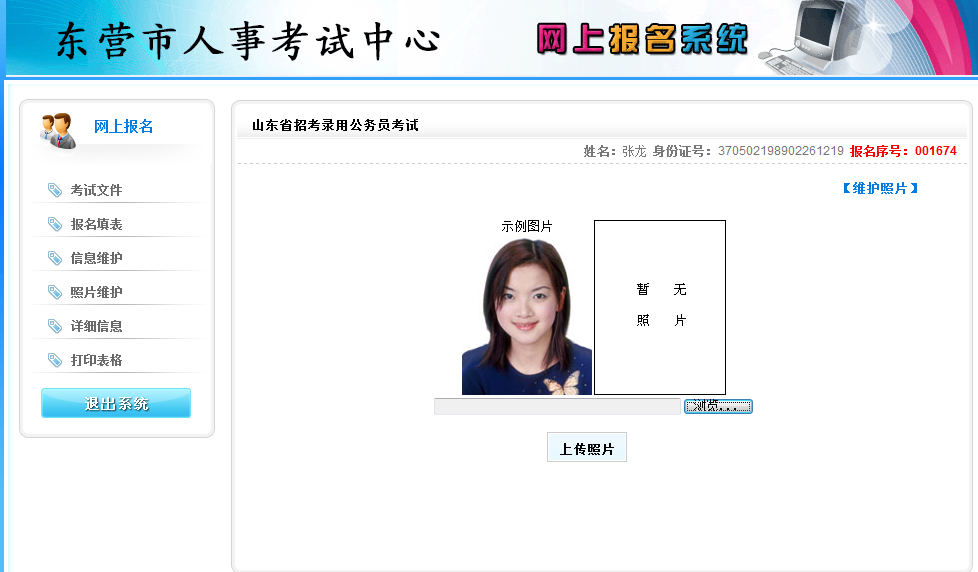Click the 上传照片 upload button

coord(587,447)
